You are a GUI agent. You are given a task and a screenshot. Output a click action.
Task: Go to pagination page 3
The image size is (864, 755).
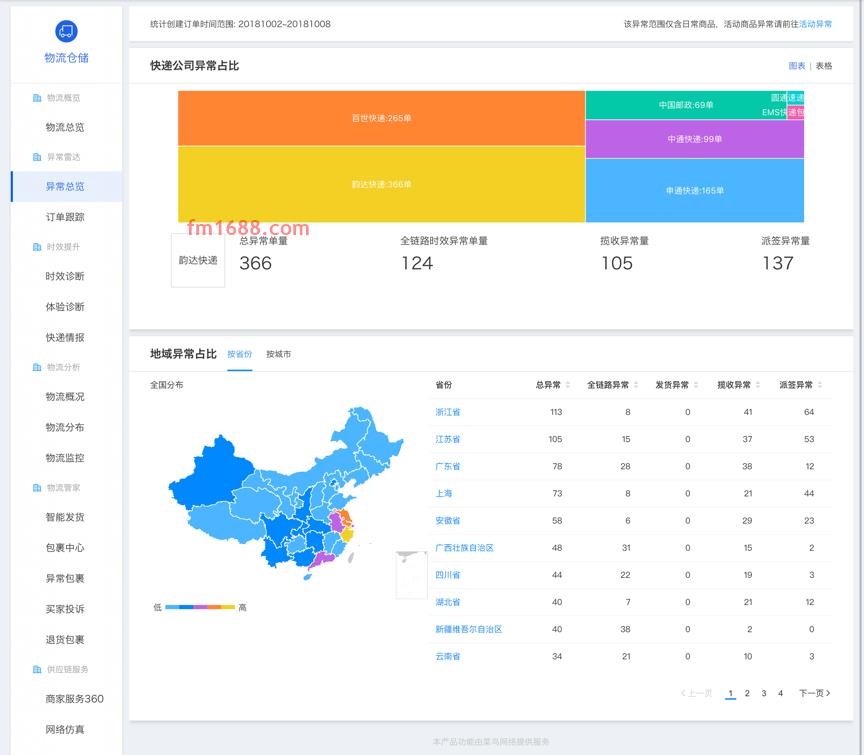[764, 693]
